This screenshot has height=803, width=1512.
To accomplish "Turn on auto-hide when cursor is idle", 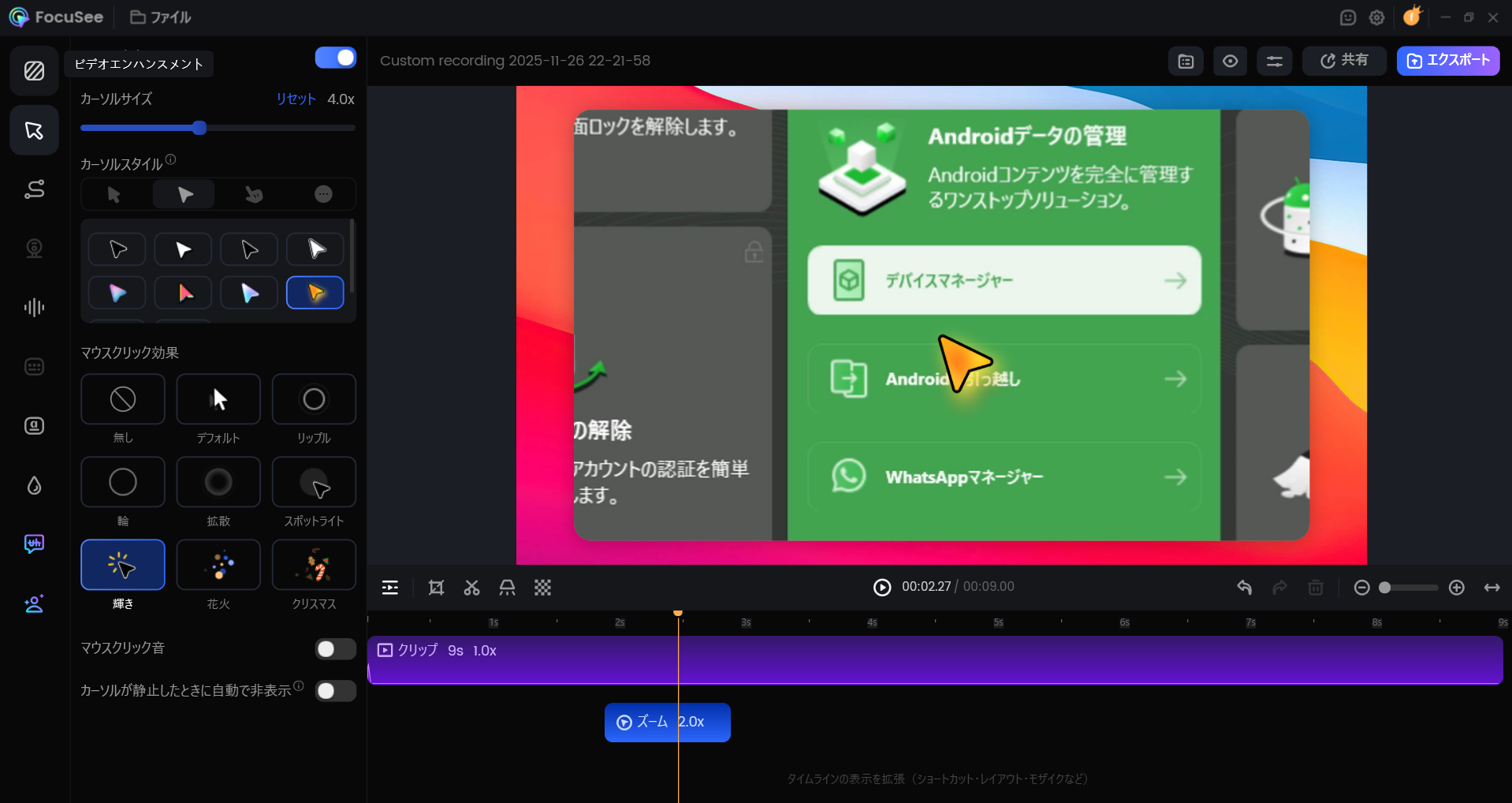I will [x=336, y=691].
